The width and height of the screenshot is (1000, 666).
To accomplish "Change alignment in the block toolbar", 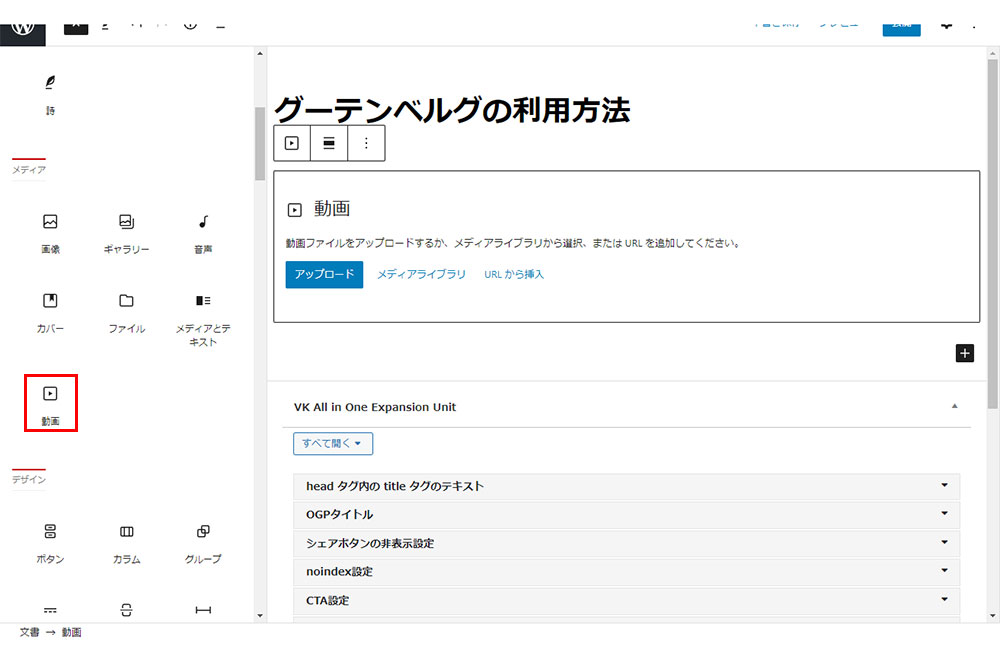I will tap(328, 143).
